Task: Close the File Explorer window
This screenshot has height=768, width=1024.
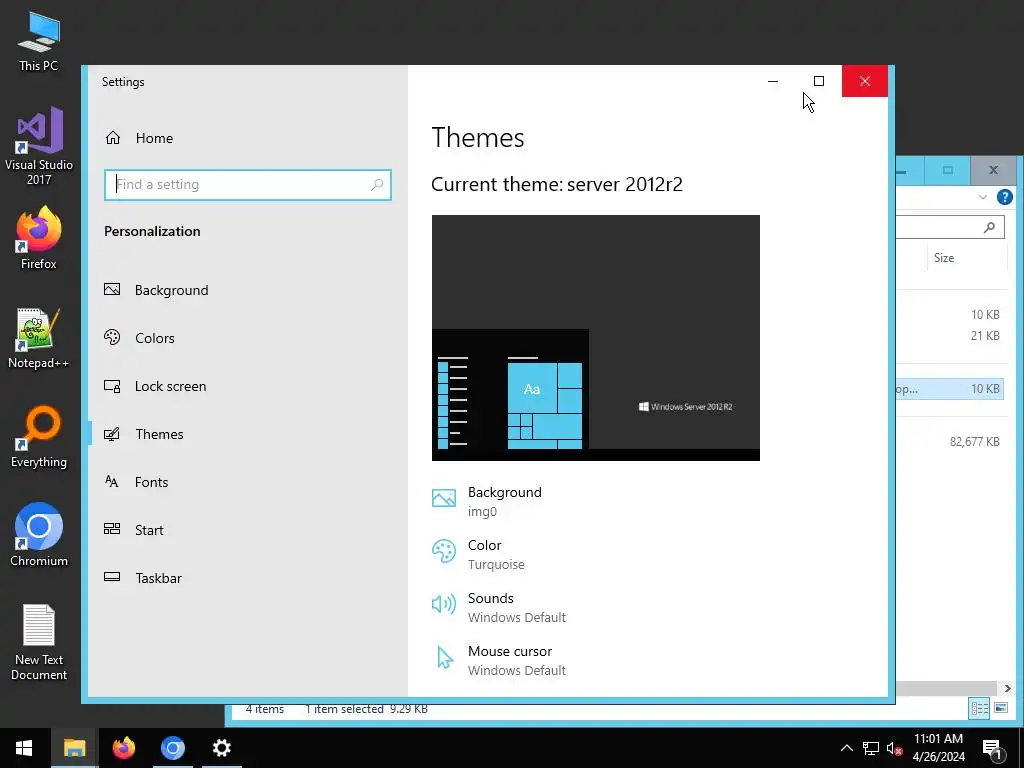Action: pyautogui.click(x=993, y=170)
